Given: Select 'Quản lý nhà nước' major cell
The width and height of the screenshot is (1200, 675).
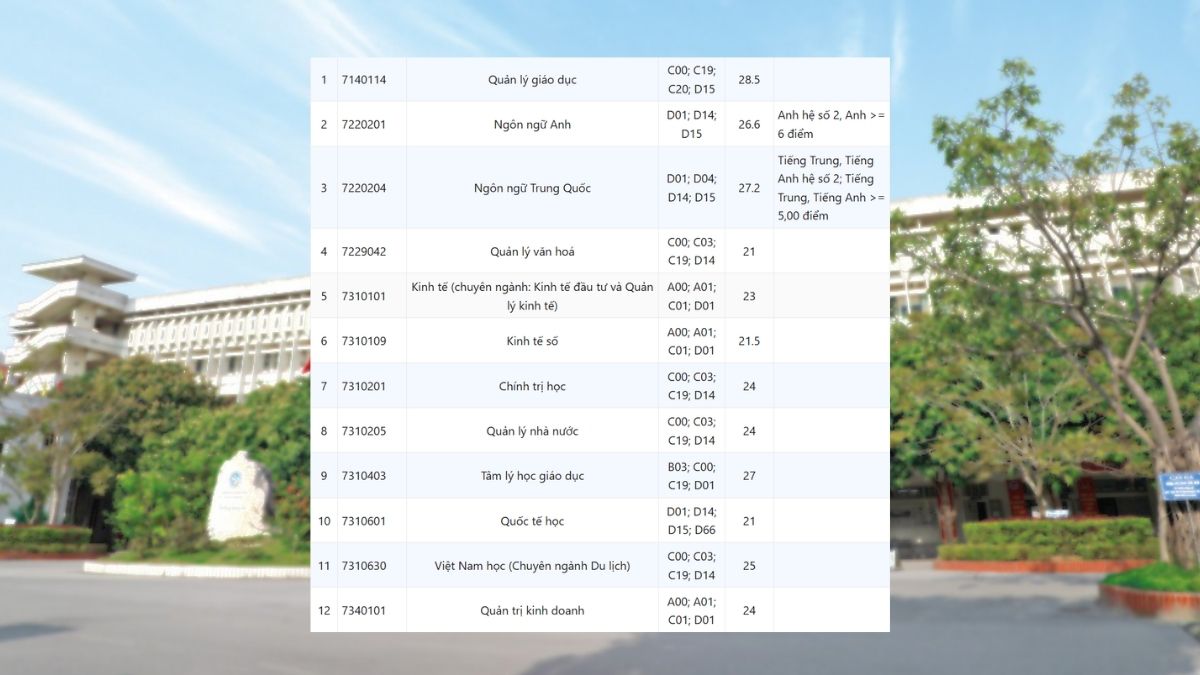Looking at the screenshot, I should [x=532, y=431].
